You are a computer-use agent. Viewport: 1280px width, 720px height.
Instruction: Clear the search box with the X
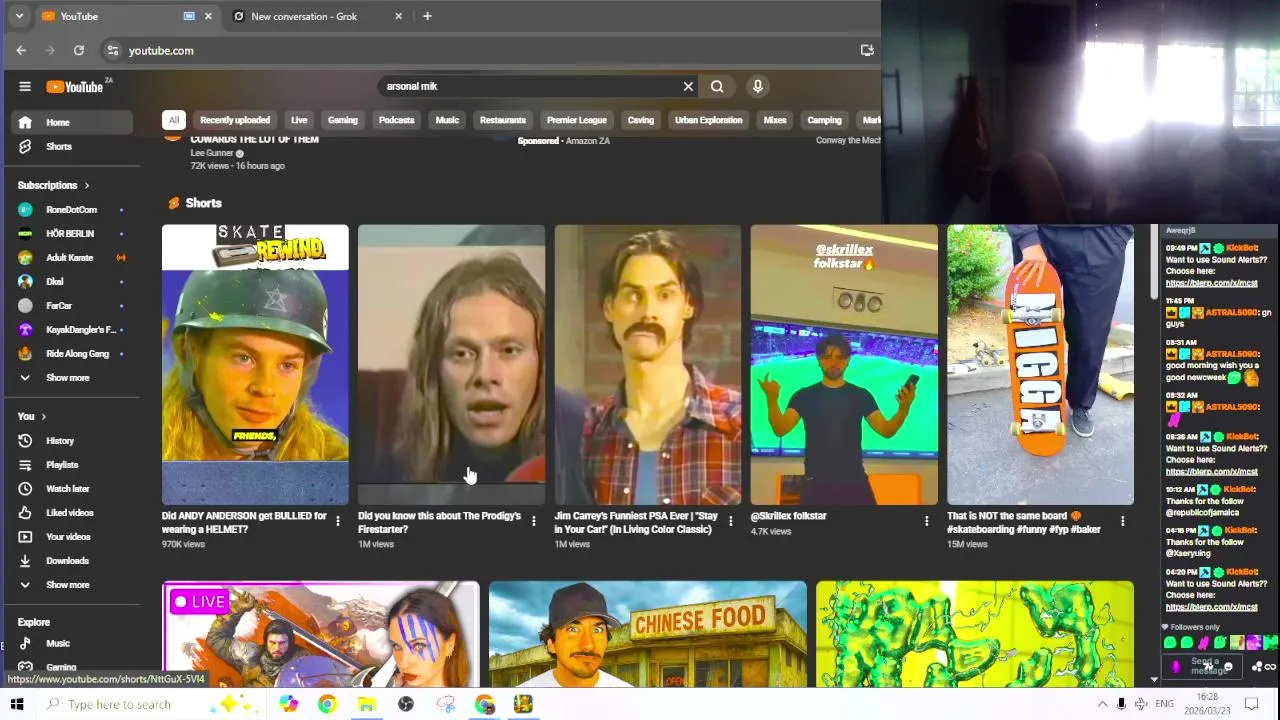click(688, 86)
